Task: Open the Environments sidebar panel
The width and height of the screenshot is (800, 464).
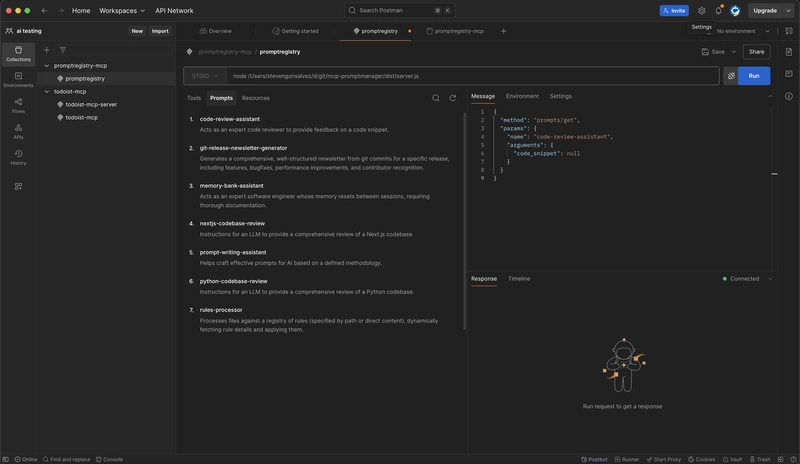Action: point(18,80)
